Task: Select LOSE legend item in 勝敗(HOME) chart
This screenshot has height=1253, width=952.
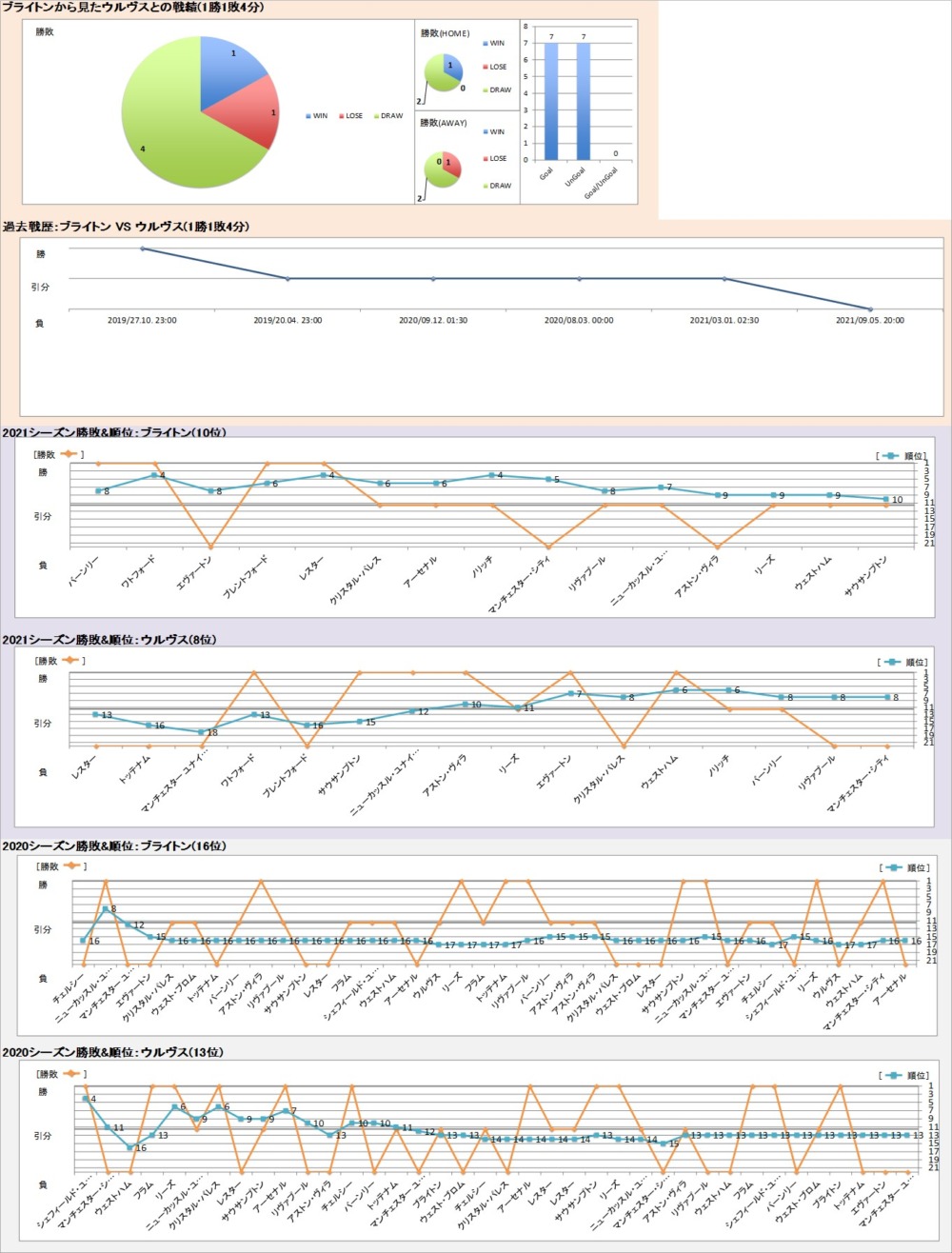Action: click(x=494, y=67)
